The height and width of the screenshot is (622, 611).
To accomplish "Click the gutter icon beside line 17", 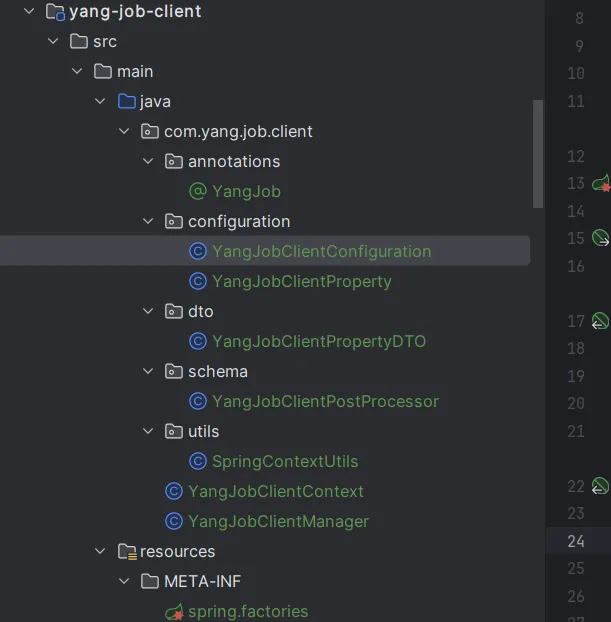I will pos(600,321).
